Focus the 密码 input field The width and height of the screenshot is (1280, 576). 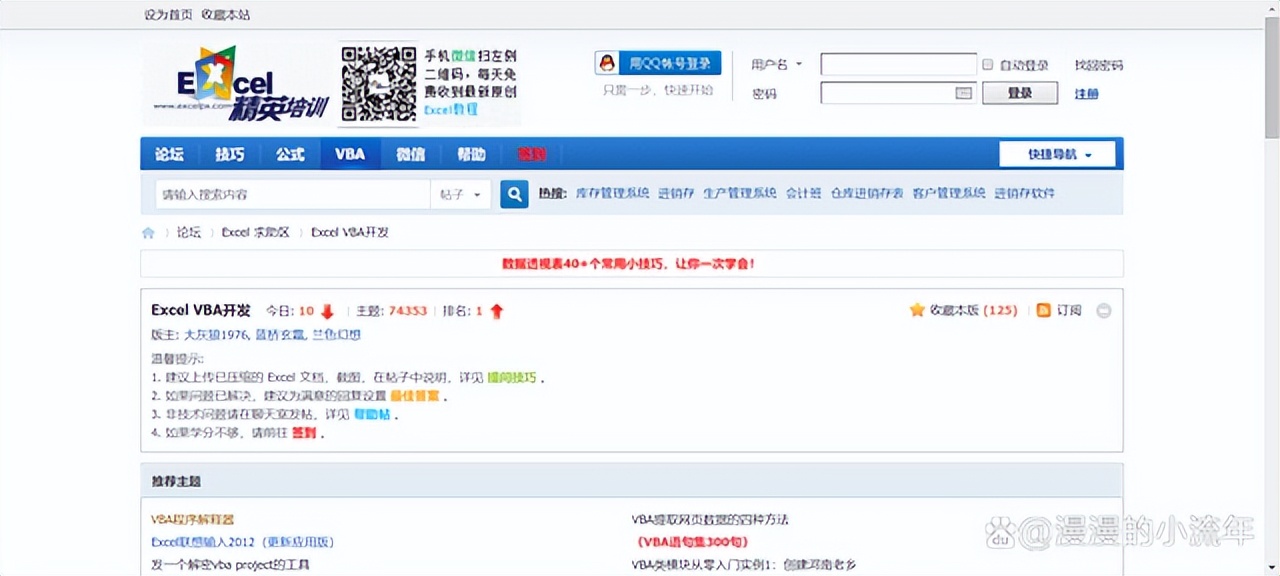899,93
